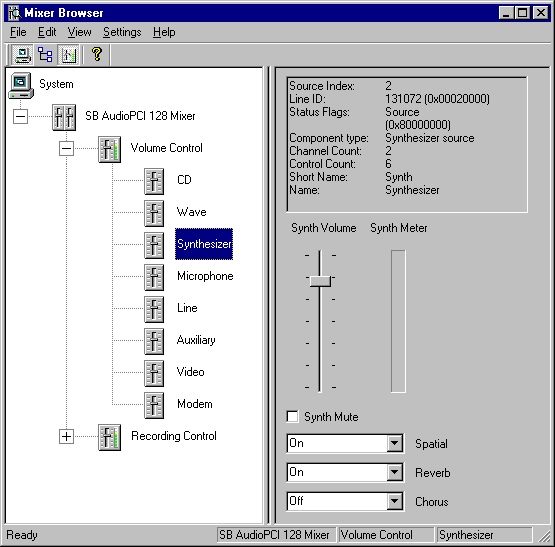
Task: Minimize the Mixer Browser window
Action: (x=506, y=13)
